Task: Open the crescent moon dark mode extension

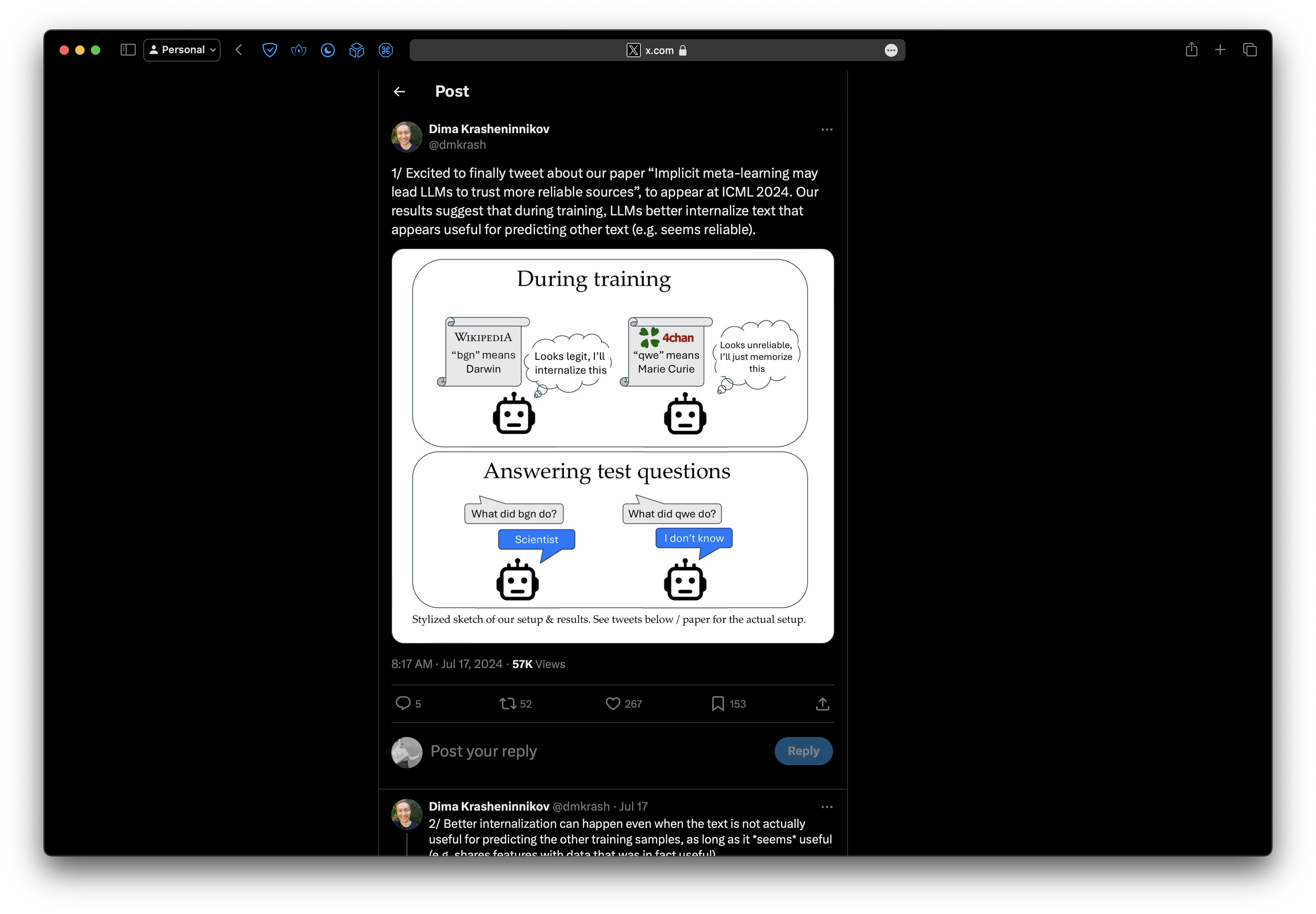Action: (x=327, y=51)
